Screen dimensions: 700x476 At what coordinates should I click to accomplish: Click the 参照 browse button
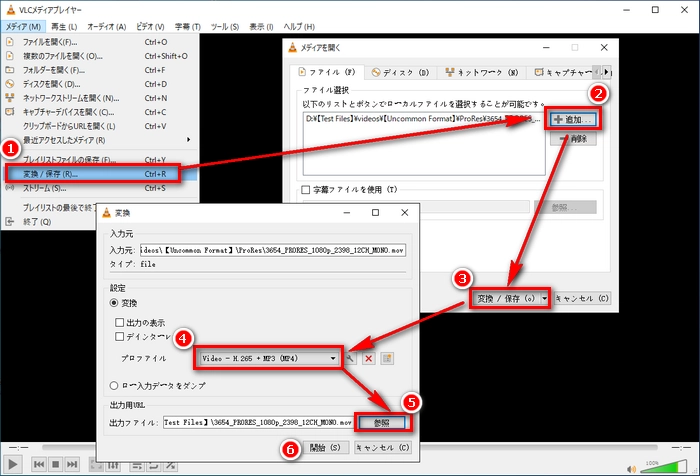pos(382,422)
